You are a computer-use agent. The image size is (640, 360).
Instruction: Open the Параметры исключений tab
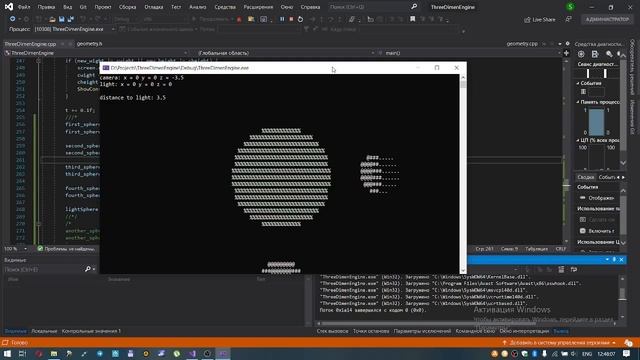pyautogui.click(x=422, y=331)
